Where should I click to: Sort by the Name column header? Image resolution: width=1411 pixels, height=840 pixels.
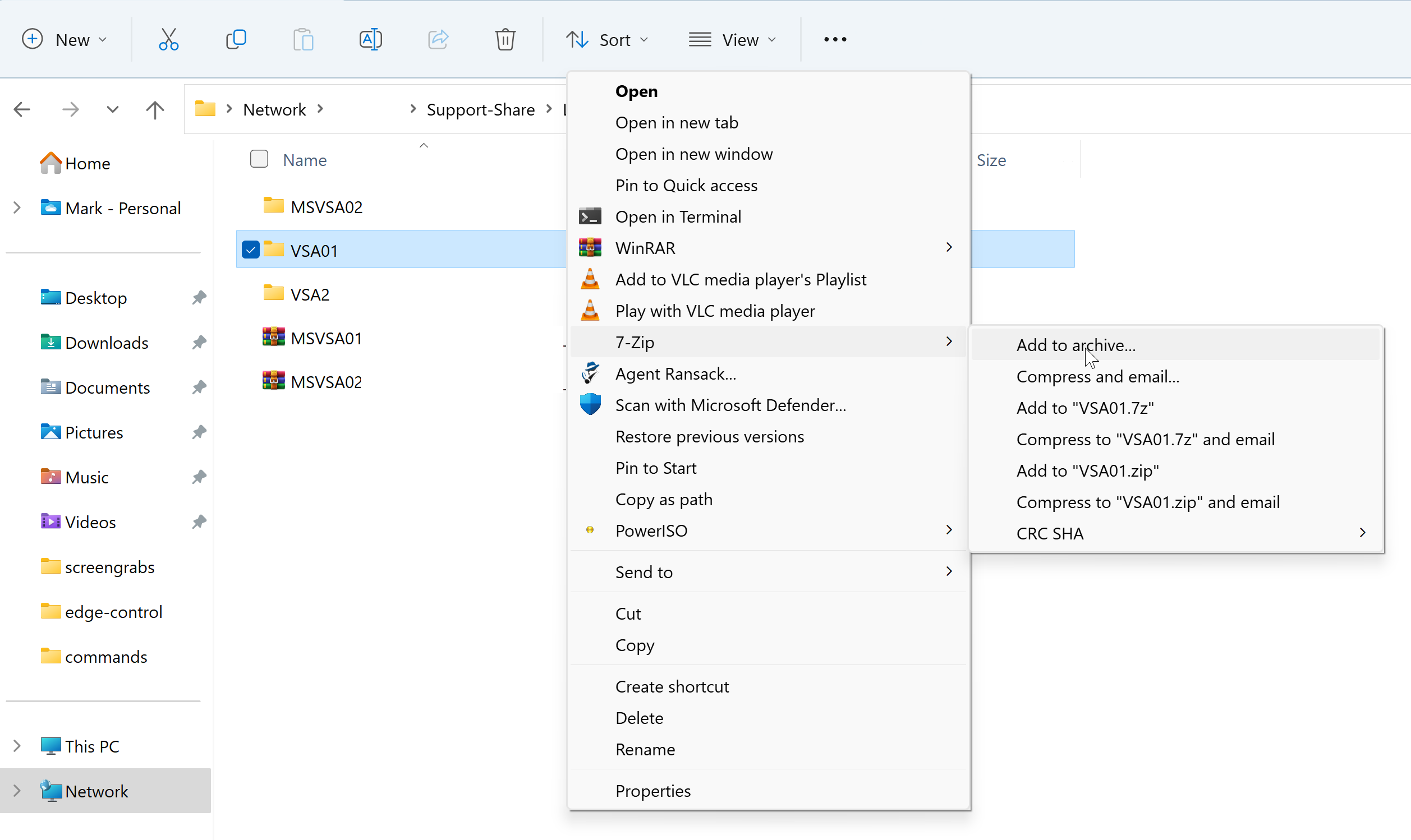pyautogui.click(x=305, y=160)
